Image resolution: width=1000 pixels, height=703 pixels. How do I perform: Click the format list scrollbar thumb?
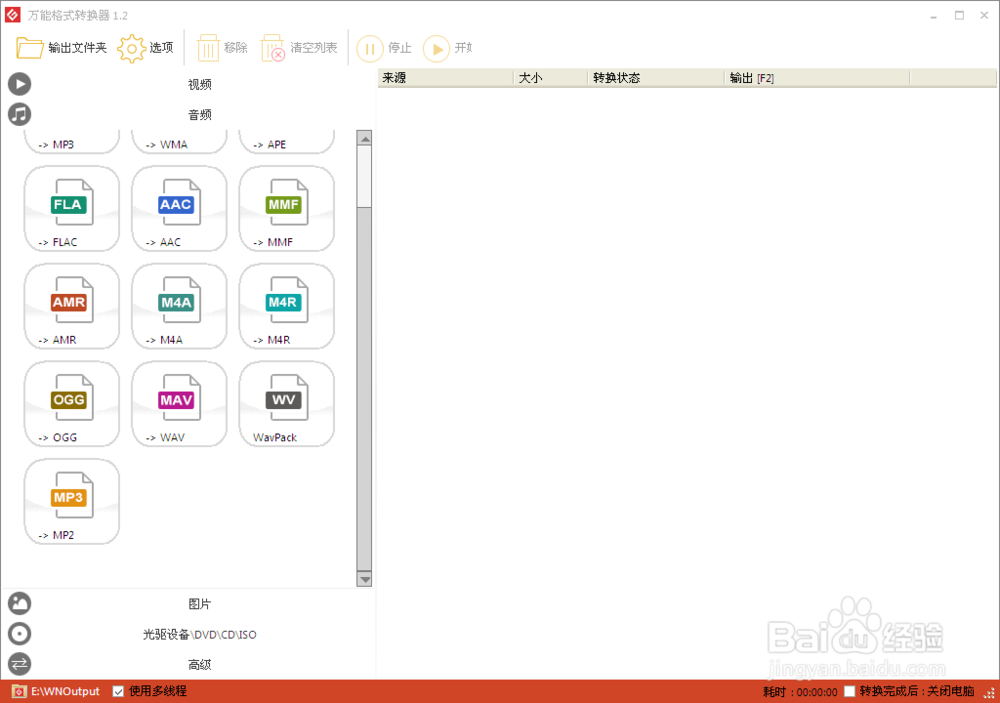click(x=364, y=177)
